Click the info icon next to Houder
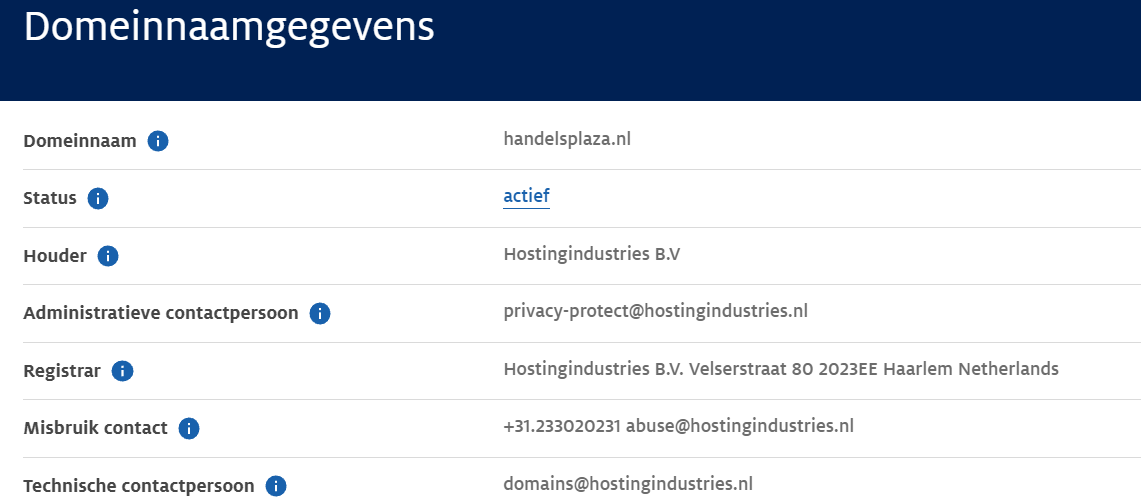The image size is (1141, 499). click(x=108, y=256)
